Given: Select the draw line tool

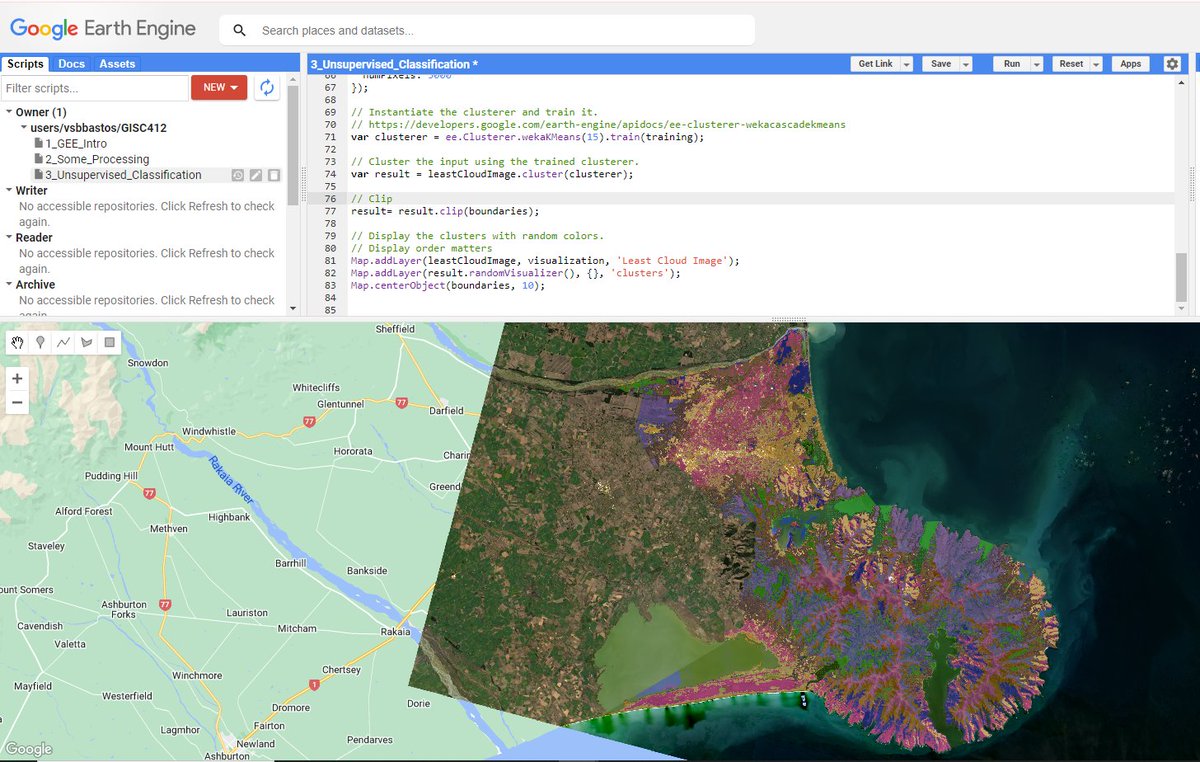Looking at the screenshot, I should (x=63, y=342).
